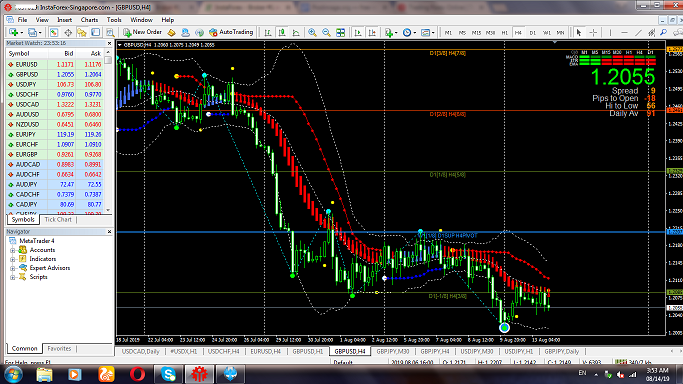Open a new chart via the toolbar icon

click(13, 32)
